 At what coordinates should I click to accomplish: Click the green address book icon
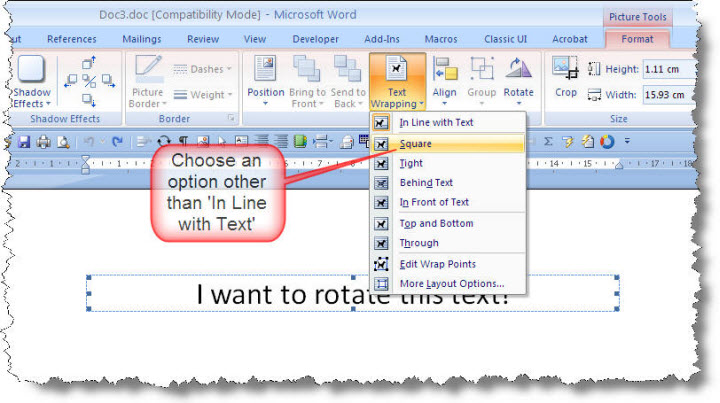pyautogui.click(x=300, y=142)
